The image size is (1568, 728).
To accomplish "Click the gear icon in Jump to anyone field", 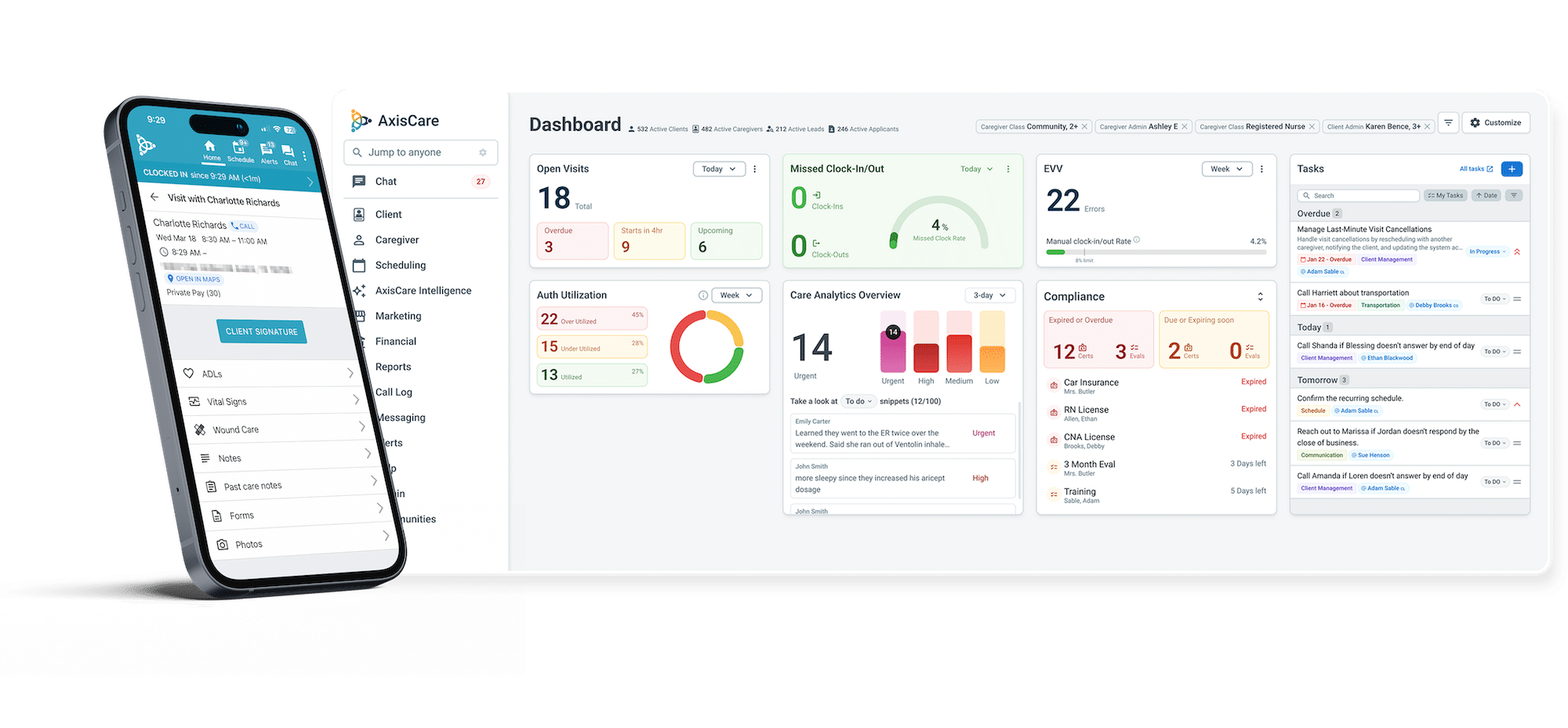I will (483, 152).
